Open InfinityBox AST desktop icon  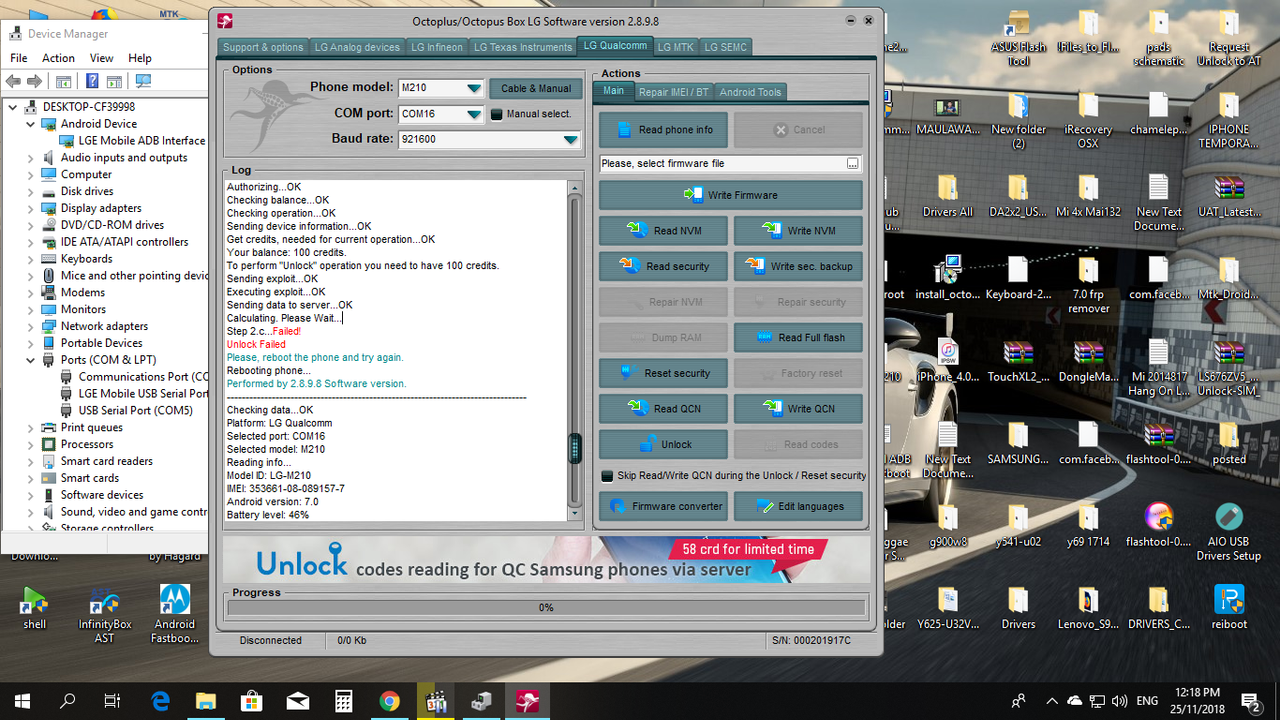105,613
